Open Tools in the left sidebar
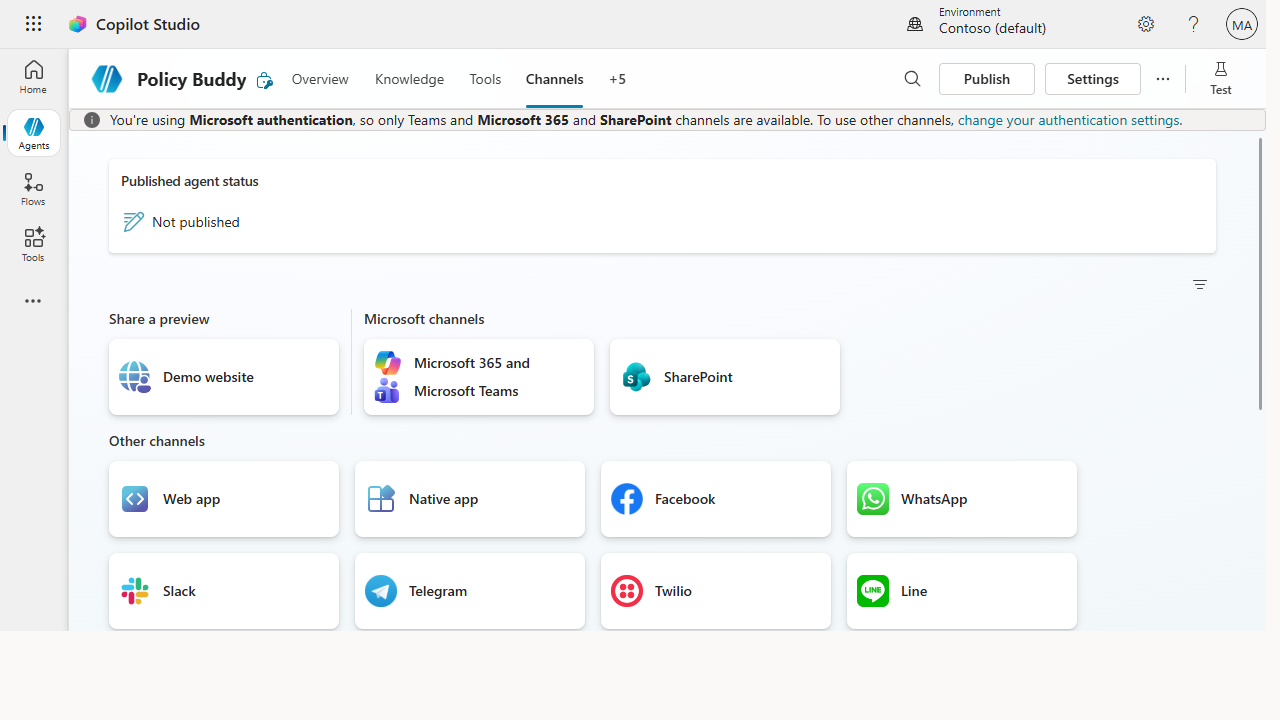Viewport: 1280px width, 720px height. coord(33,245)
